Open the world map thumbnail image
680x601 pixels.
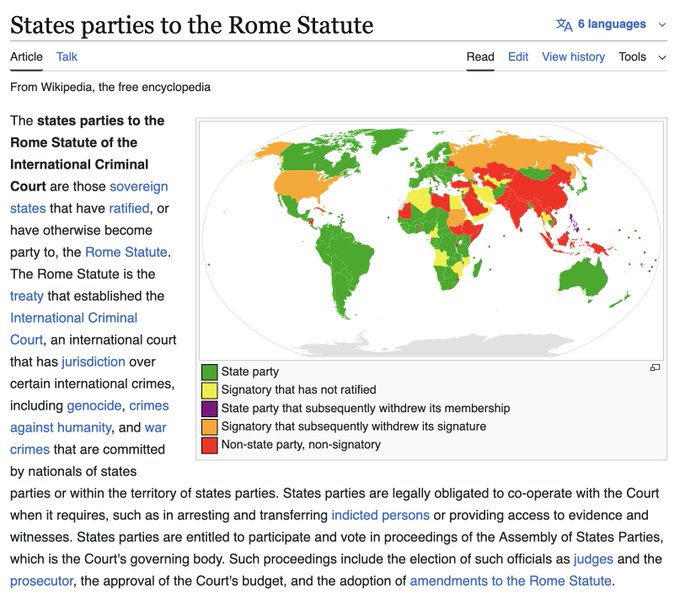point(431,241)
